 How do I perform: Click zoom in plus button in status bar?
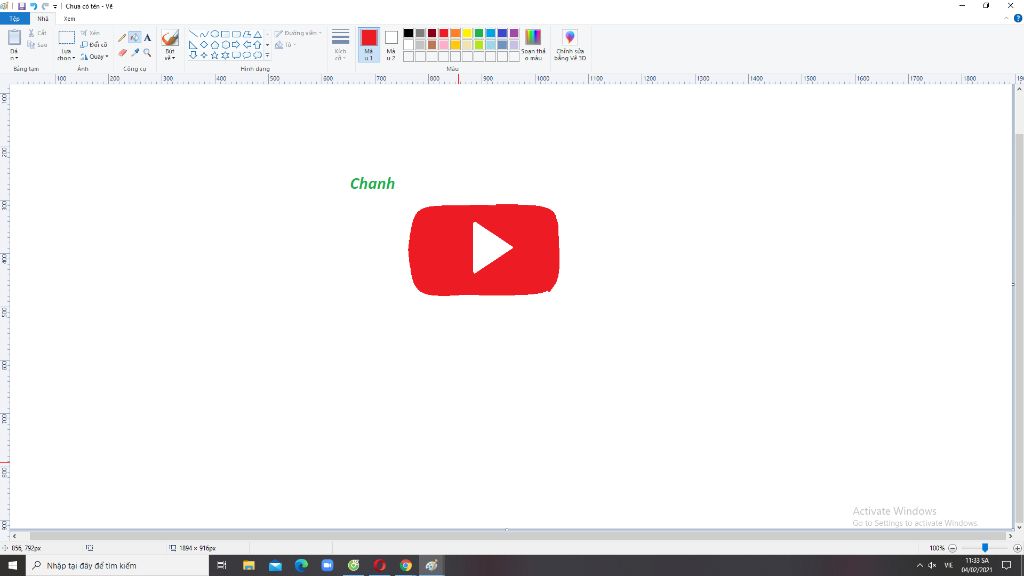click(x=1017, y=548)
